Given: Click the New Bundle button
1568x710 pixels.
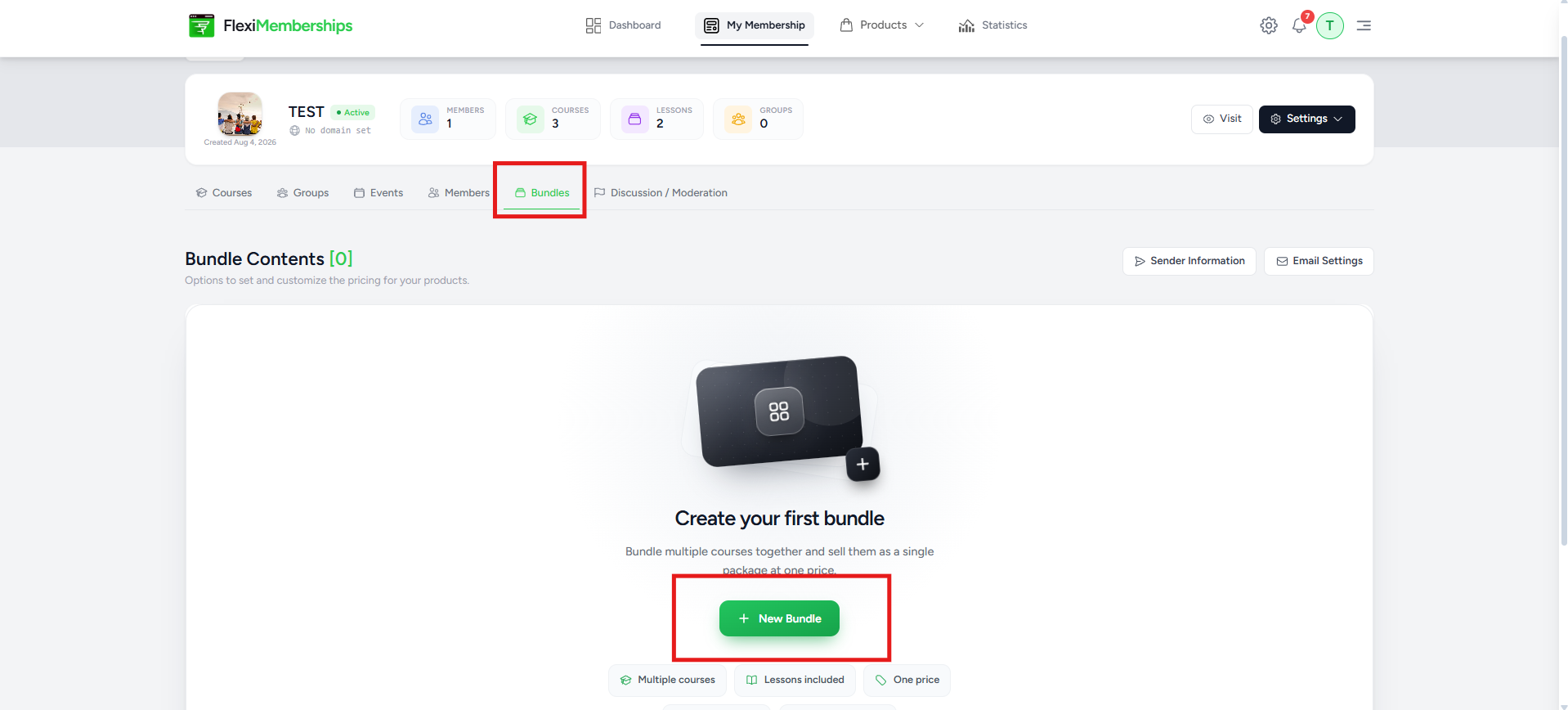Looking at the screenshot, I should tap(779, 618).
